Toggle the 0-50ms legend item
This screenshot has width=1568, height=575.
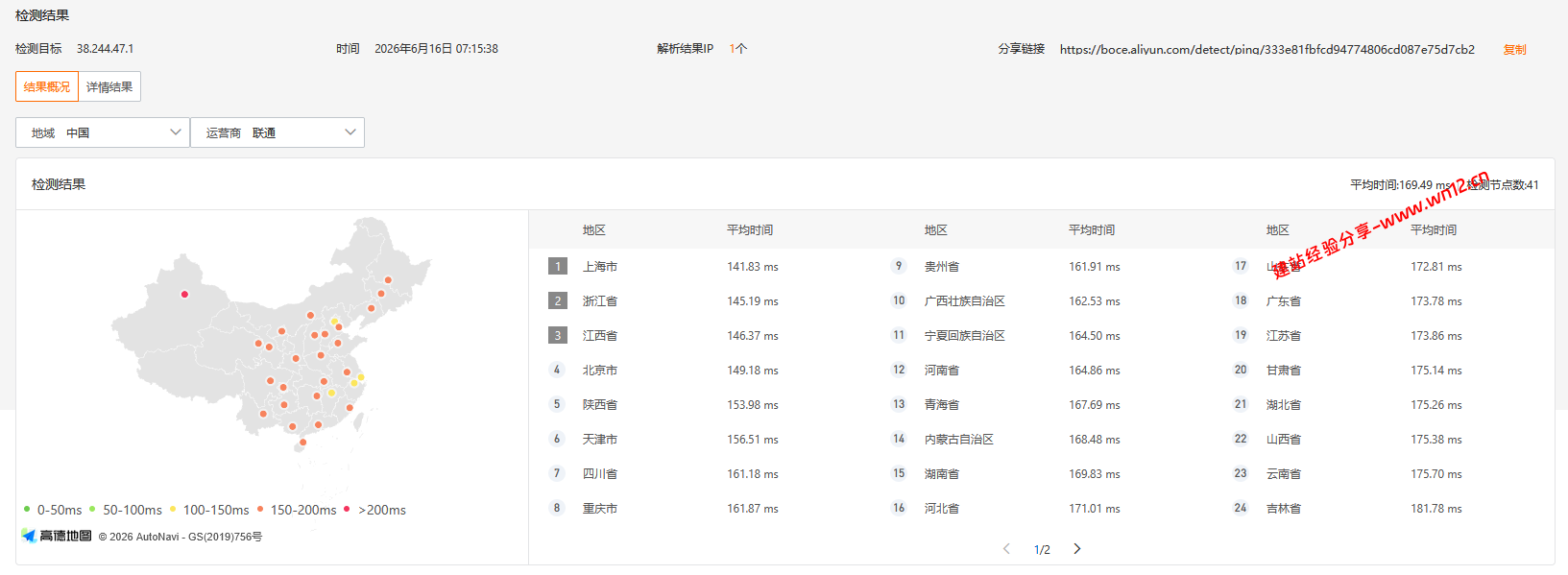53,510
